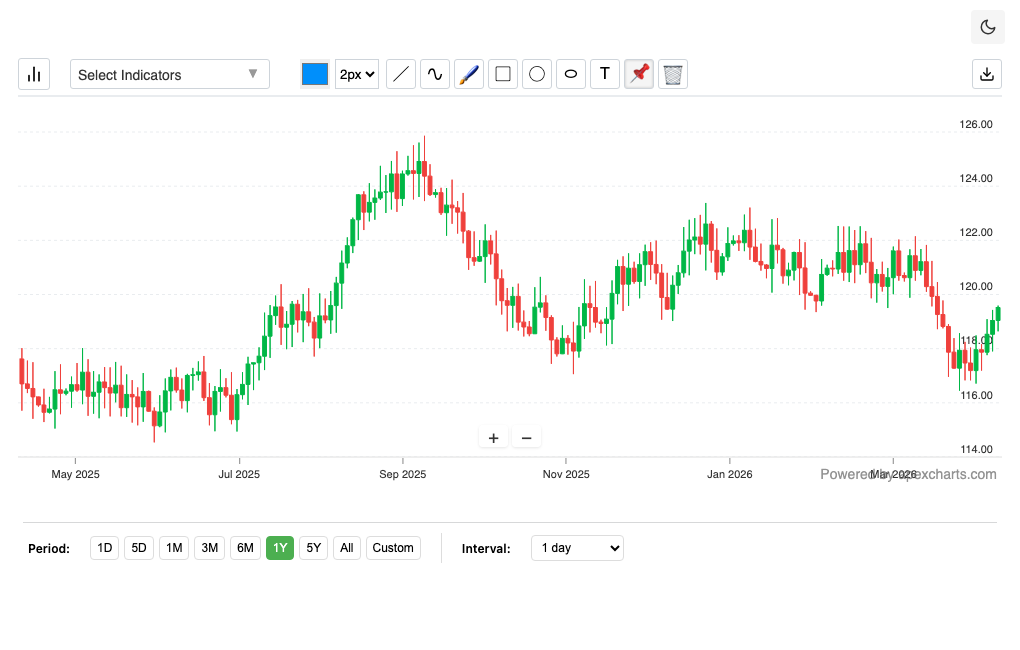This screenshot has width=1020, height=650.
Task: Switch the period to 6M
Action: tap(245, 548)
